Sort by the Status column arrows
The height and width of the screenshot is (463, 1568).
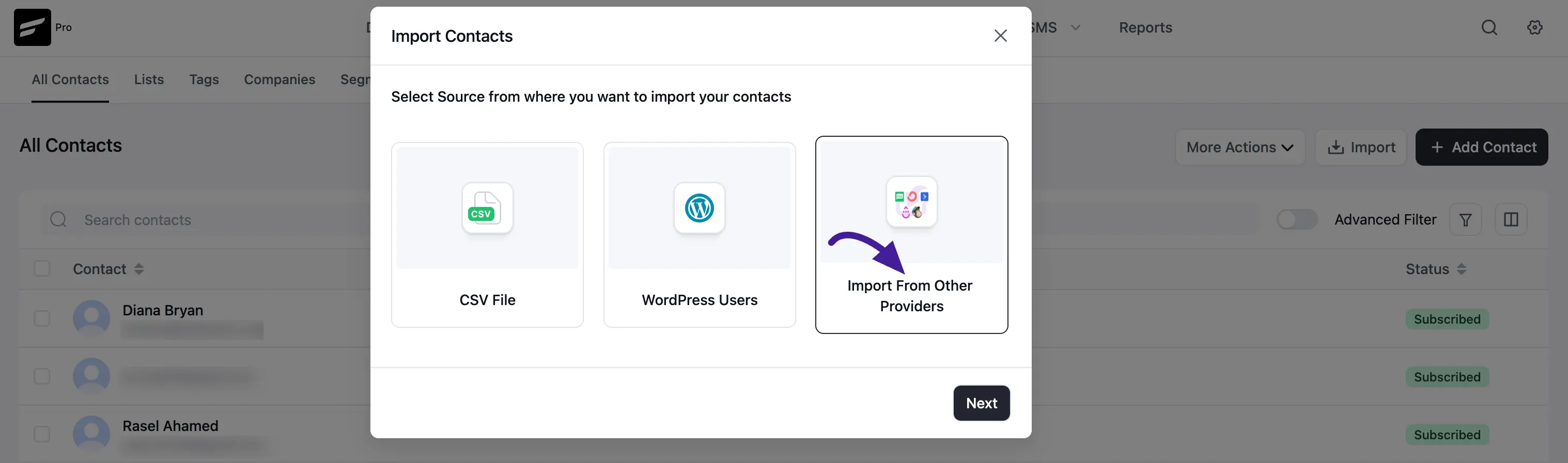[x=1462, y=269]
